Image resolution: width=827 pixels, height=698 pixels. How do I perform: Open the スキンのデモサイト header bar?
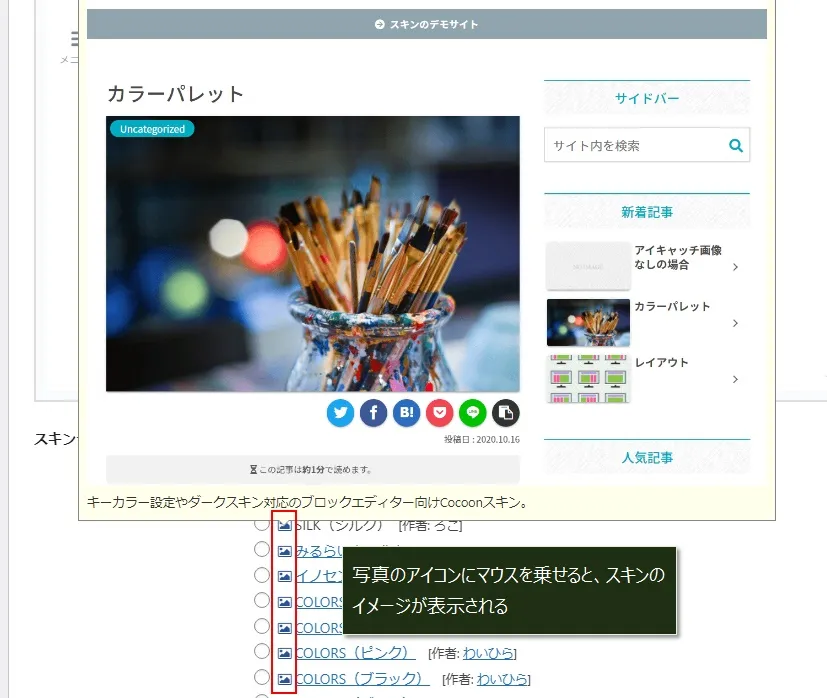427,24
